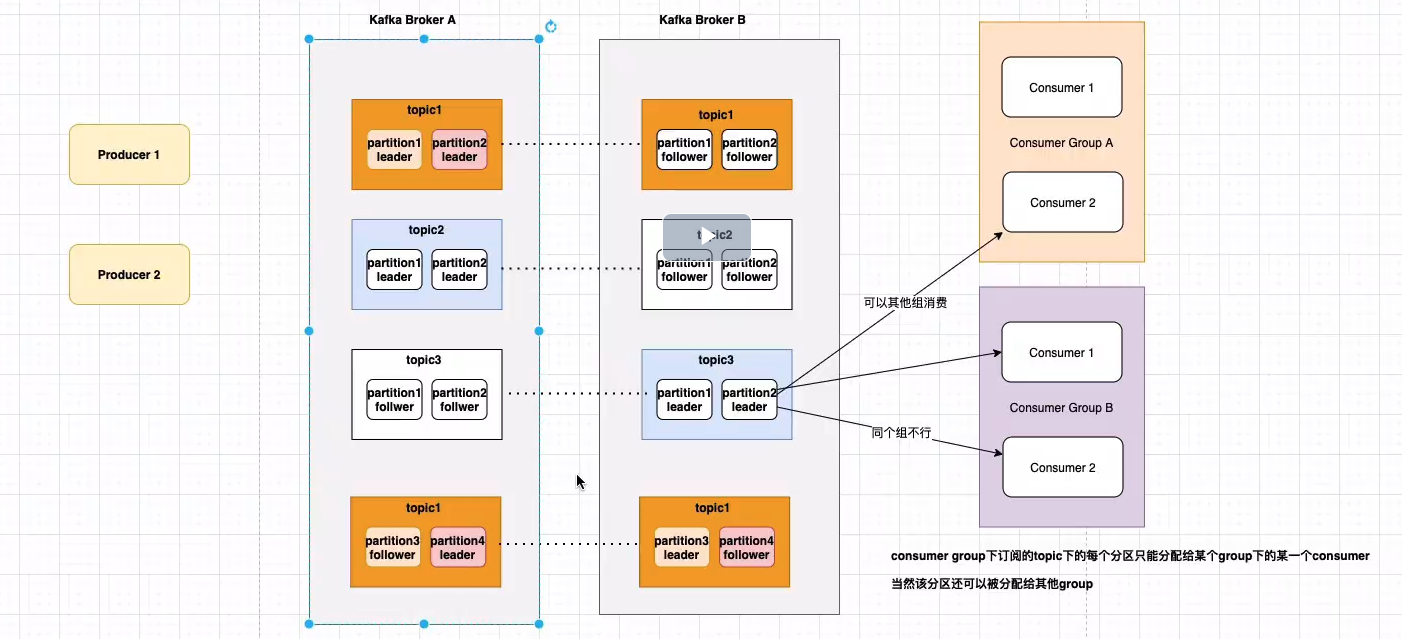Click topic1 title in Broker B bottom orange box
Image resolution: width=1402 pixels, height=639 pixels.
click(714, 508)
